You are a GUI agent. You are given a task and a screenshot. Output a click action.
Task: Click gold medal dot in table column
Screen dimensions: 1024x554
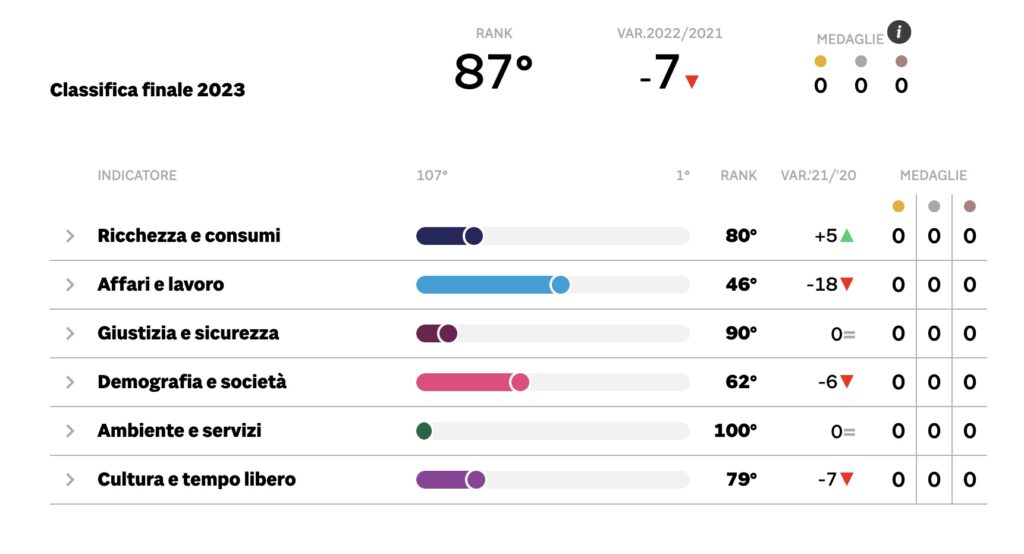tap(898, 206)
